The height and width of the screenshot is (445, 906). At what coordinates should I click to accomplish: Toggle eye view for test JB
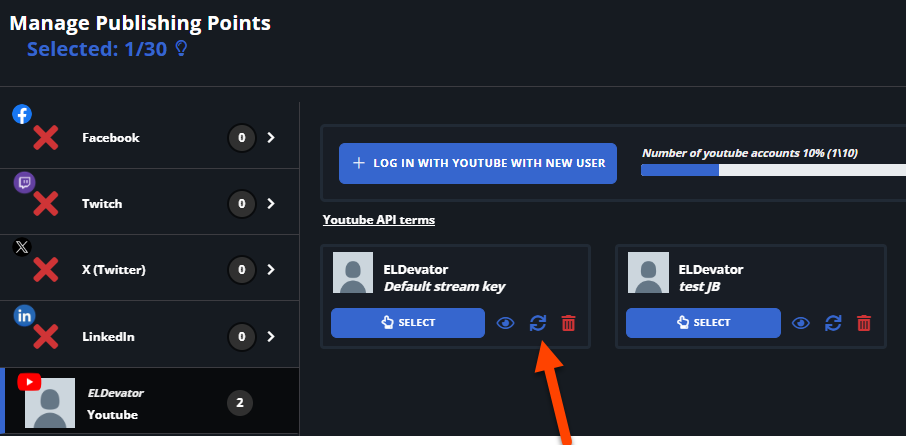coord(801,323)
